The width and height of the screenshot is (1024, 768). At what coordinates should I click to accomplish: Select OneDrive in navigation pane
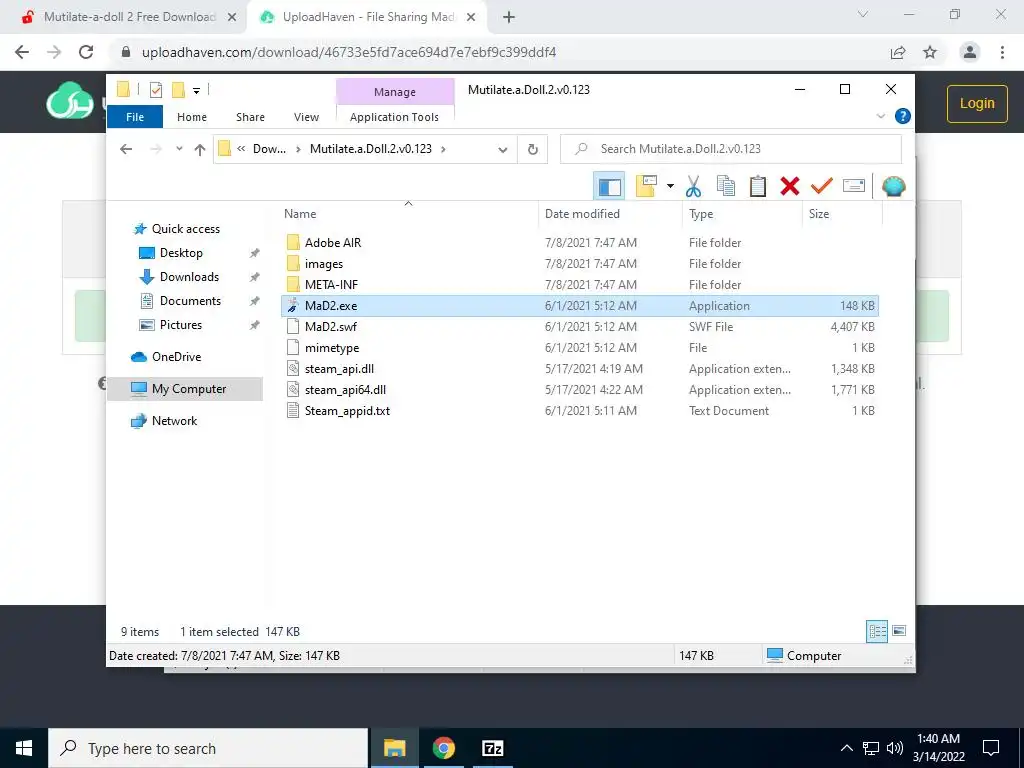(x=176, y=357)
